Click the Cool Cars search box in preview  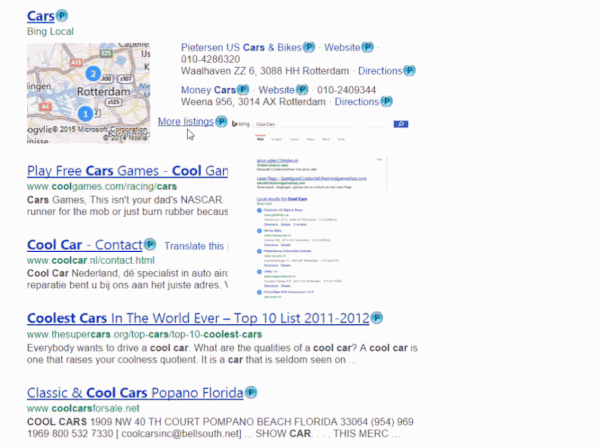322,124
